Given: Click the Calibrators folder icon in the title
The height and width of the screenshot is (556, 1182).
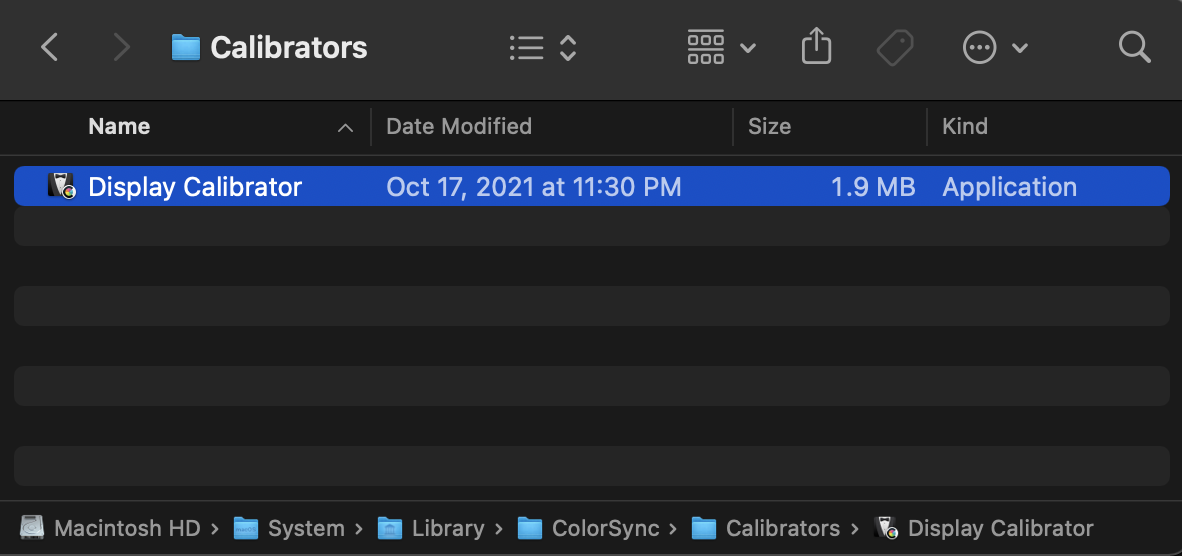Looking at the screenshot, I should [x=186, y=47].
